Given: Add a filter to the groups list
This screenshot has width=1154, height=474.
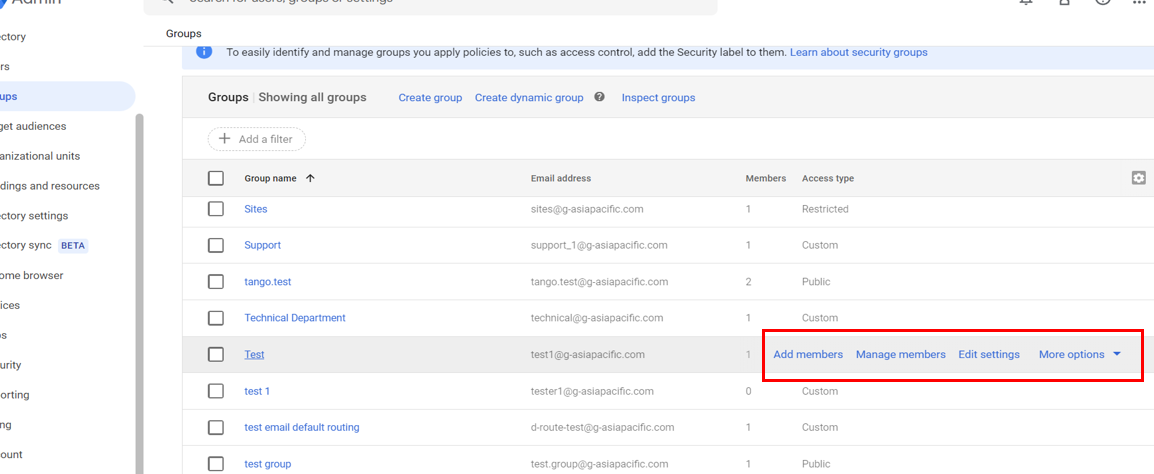Looking at the screenshot, I should [257, 138].
